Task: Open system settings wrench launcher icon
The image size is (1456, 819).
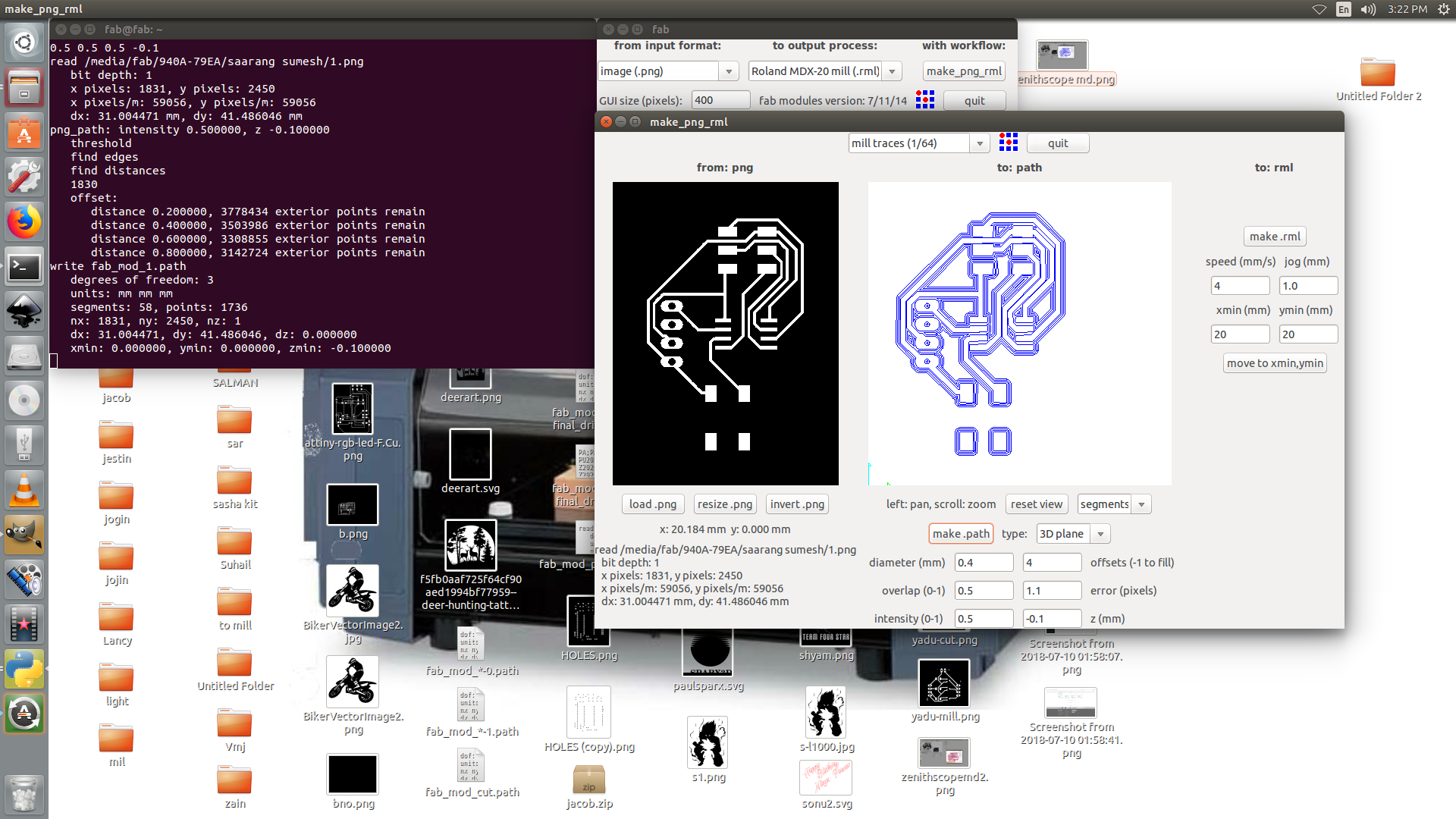Action: click(24, 177)
